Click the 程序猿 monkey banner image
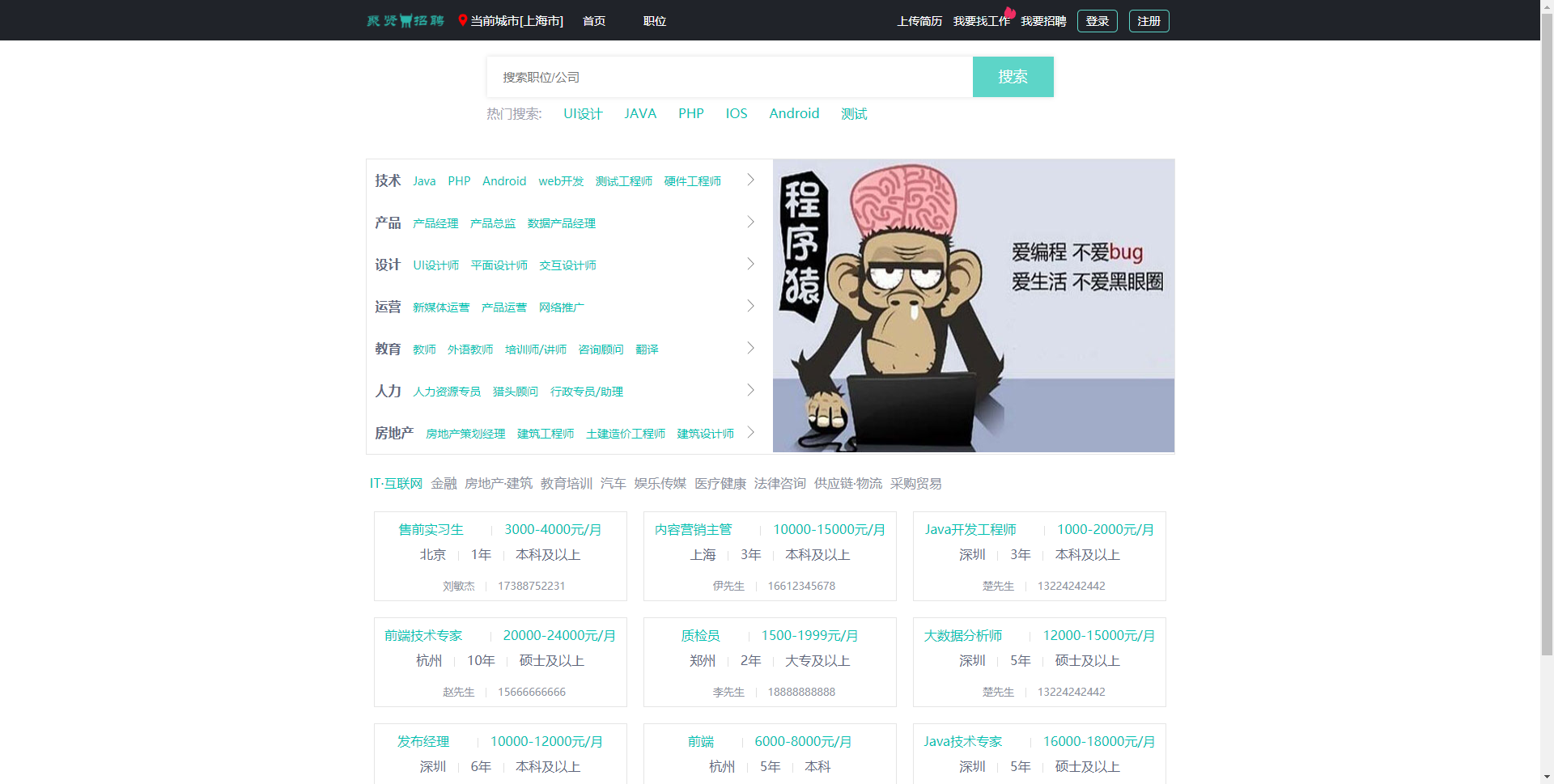The image size is (1554, 784). click(973, 305)
